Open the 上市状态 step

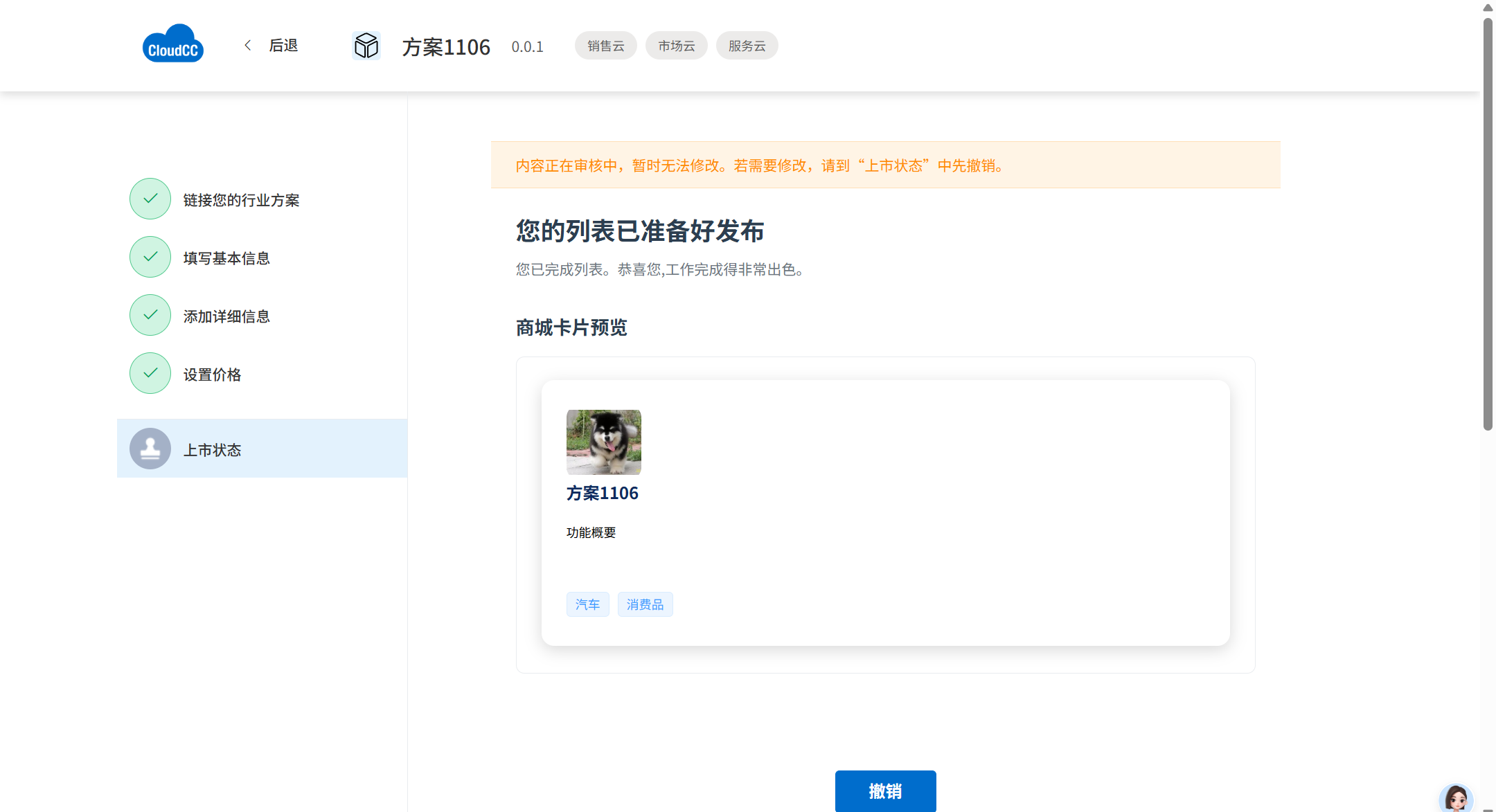click(x=212, y=450)
